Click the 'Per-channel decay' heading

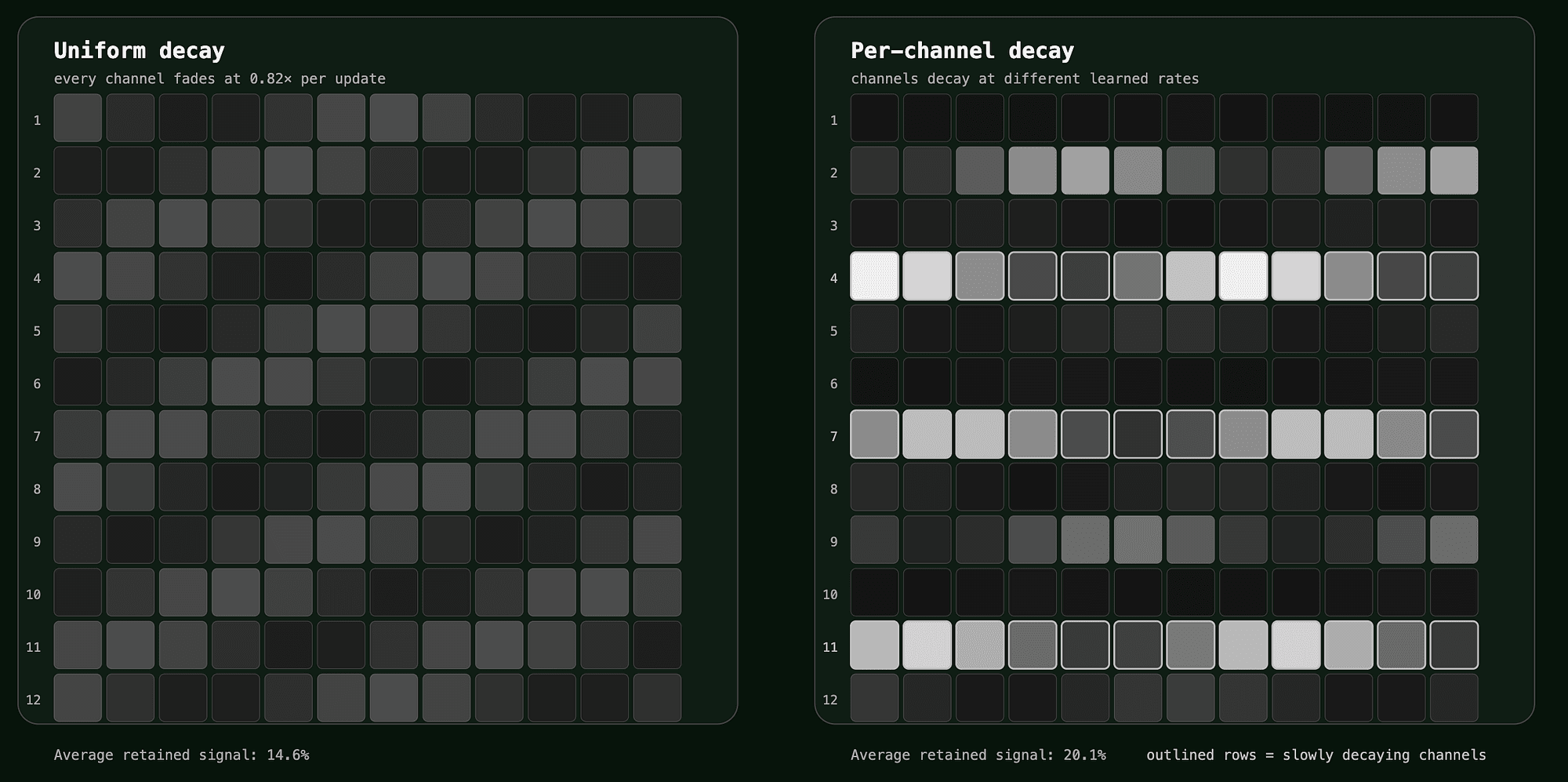pos(962,51)
